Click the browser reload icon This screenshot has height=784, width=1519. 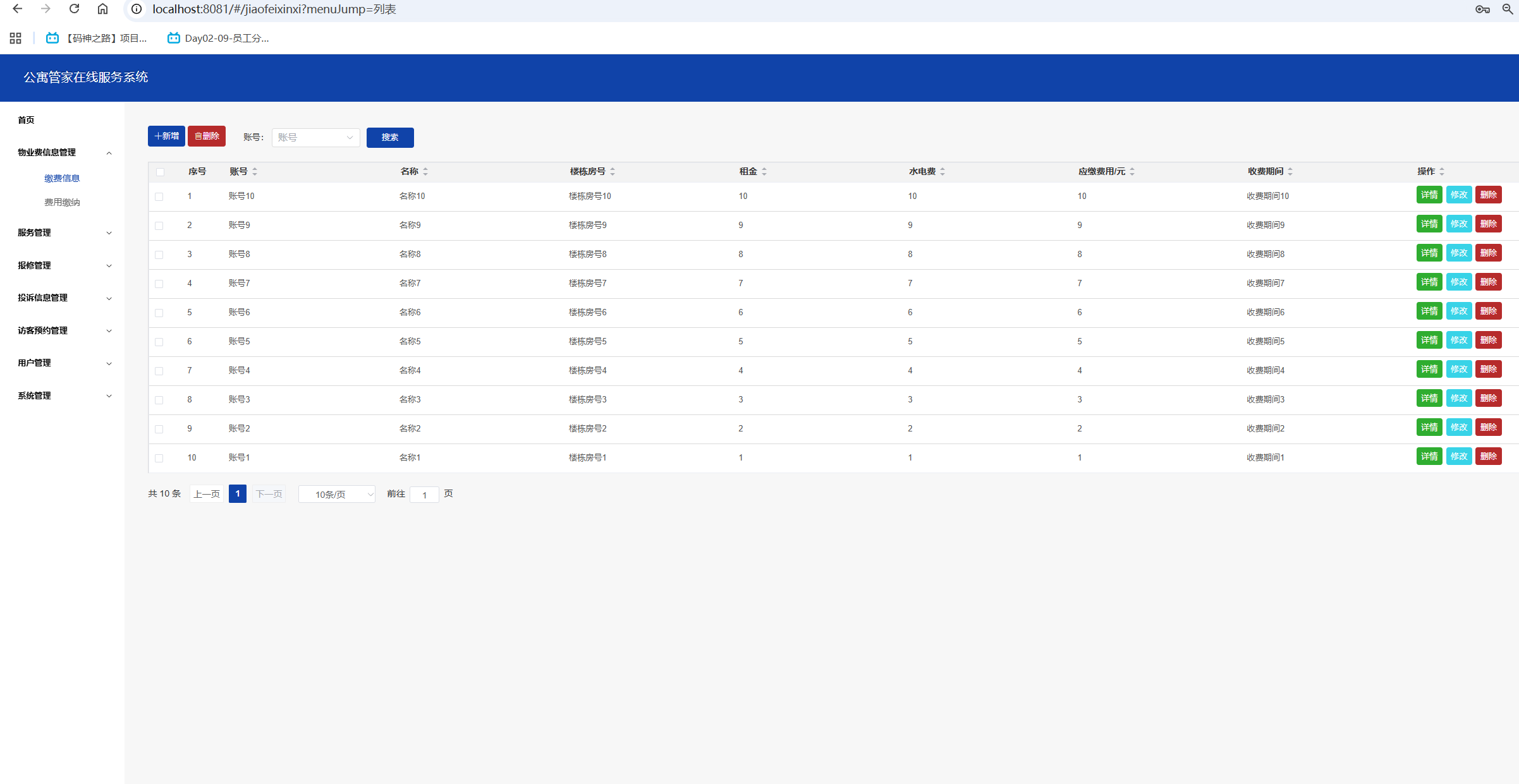click(x=74, y=9)
